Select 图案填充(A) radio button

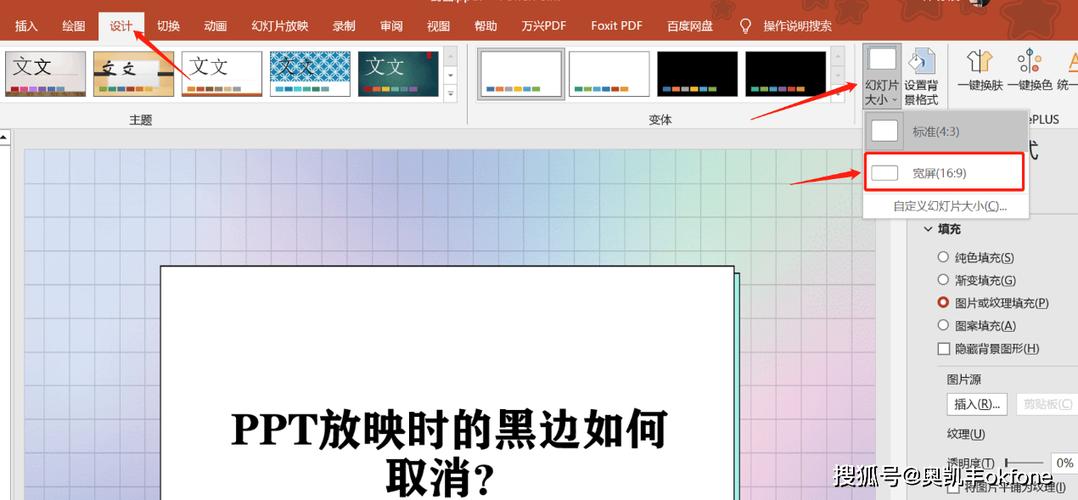coord(943,325)
